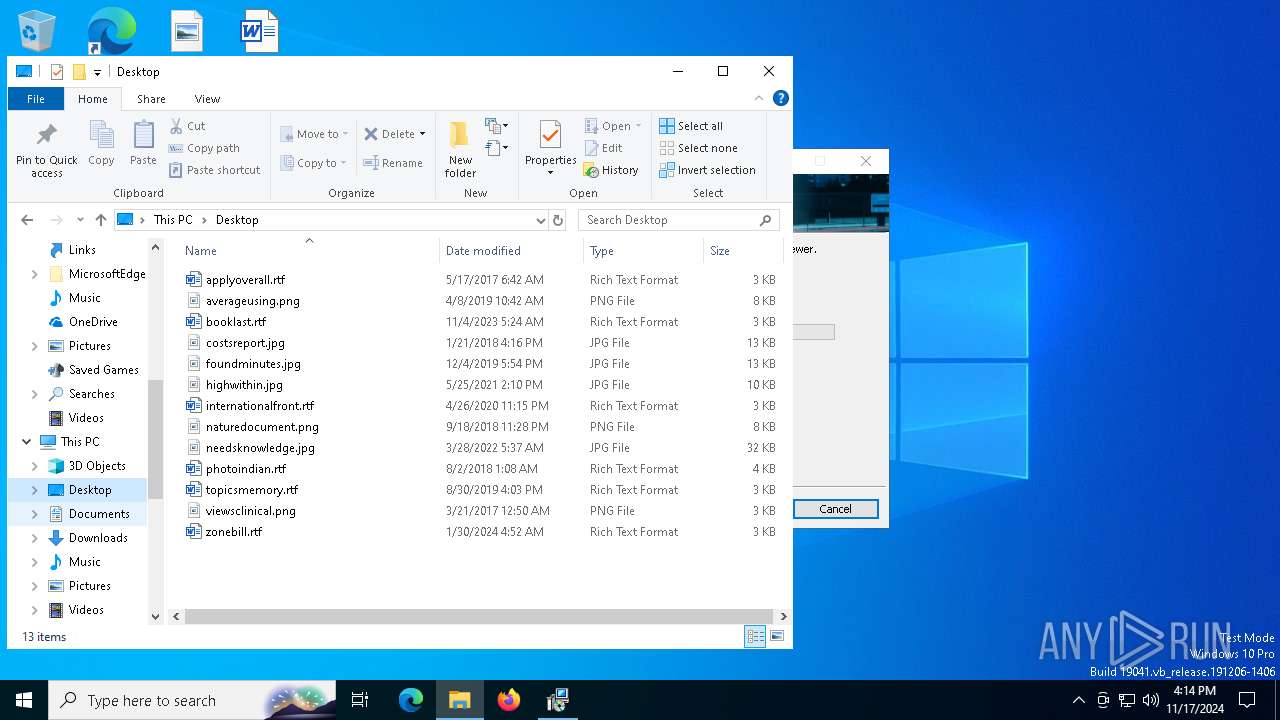
Task: Create a New folder
Action: (x=460, y=150)
